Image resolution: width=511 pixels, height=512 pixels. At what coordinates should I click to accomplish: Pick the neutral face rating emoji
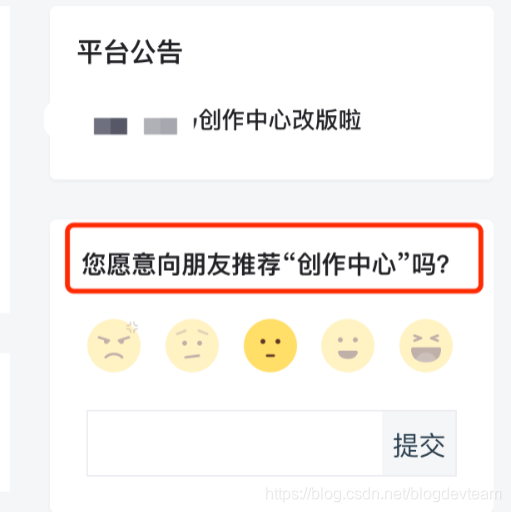click(270, 346)
